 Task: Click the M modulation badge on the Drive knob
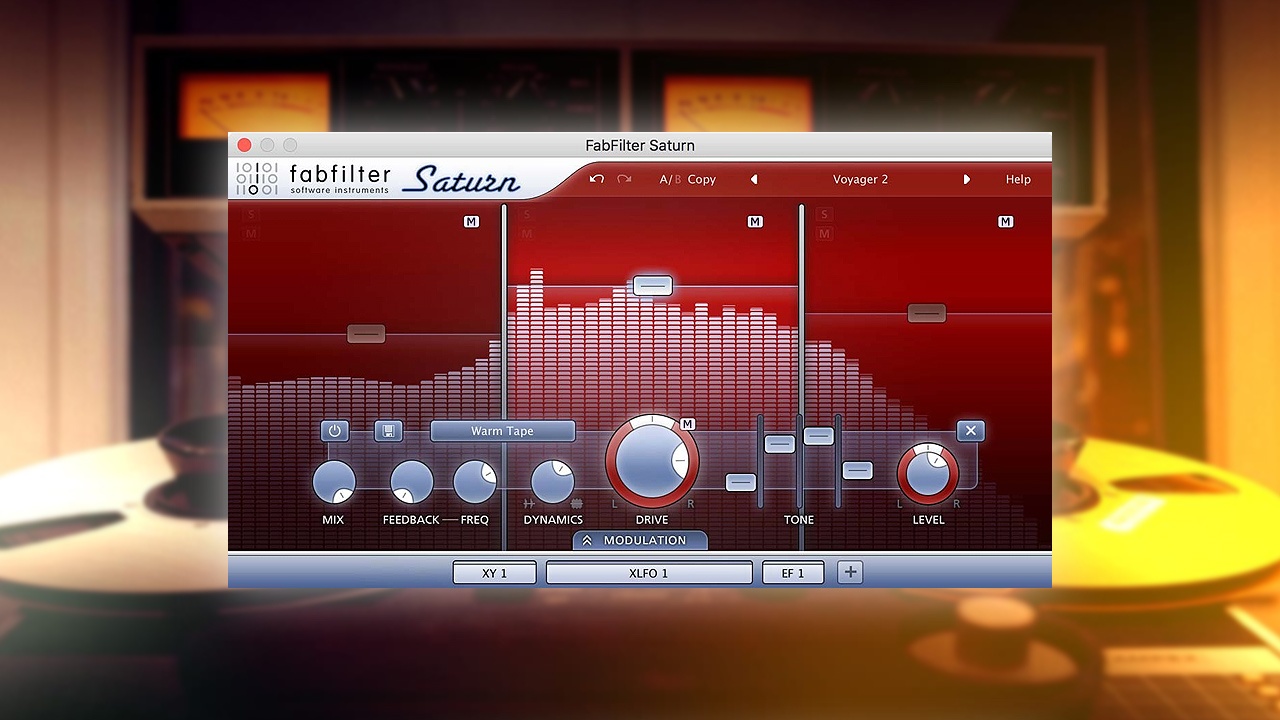point(688,424)
